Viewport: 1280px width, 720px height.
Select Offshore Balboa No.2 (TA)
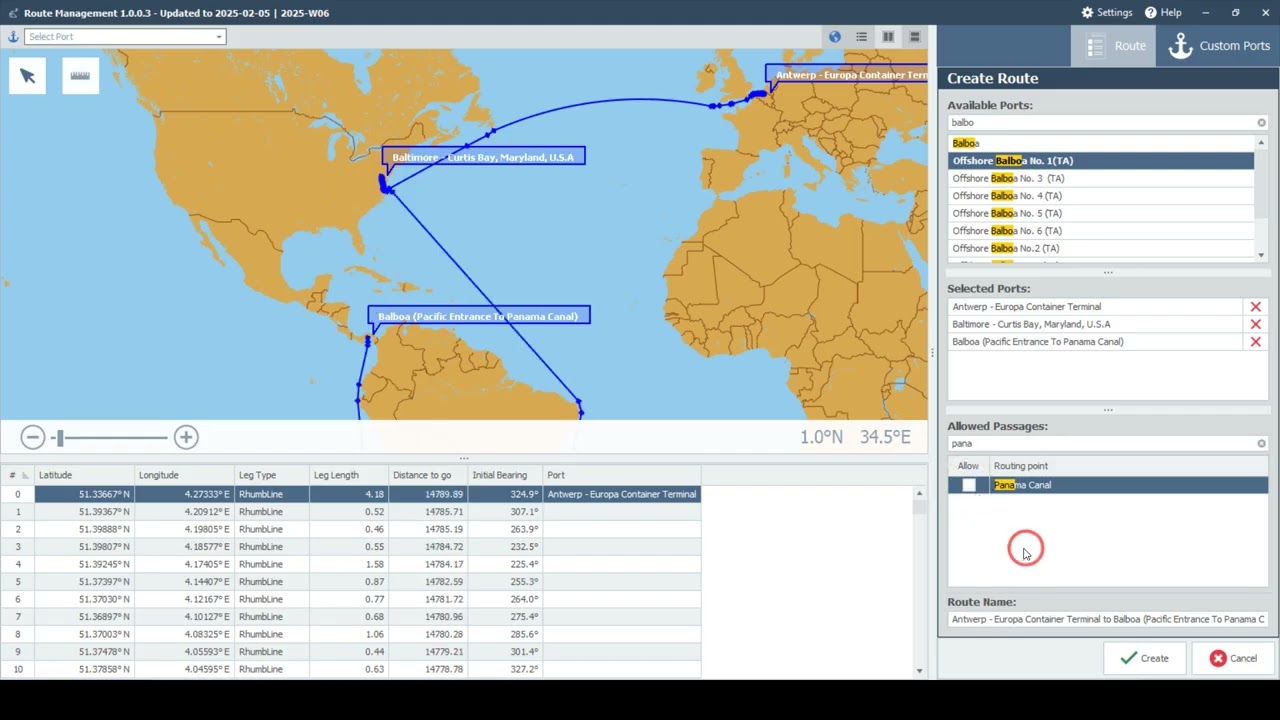tap(1101, 248)
